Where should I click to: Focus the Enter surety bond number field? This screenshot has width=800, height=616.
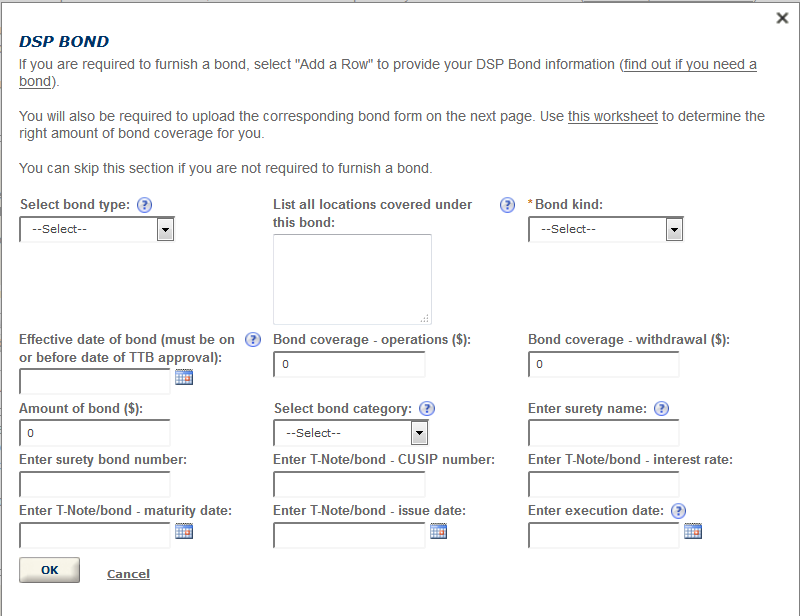coord(95,484)
